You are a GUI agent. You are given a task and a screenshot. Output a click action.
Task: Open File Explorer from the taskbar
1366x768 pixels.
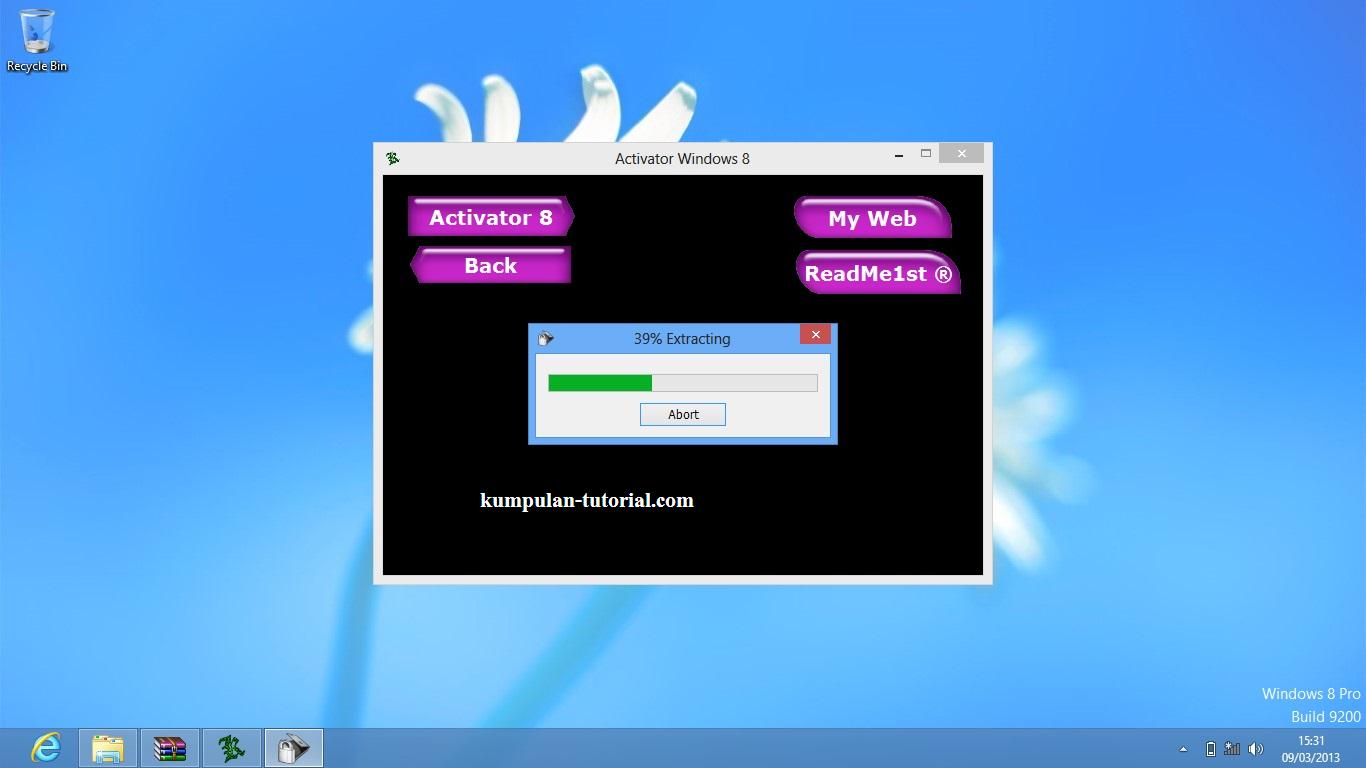pos(108,748)
